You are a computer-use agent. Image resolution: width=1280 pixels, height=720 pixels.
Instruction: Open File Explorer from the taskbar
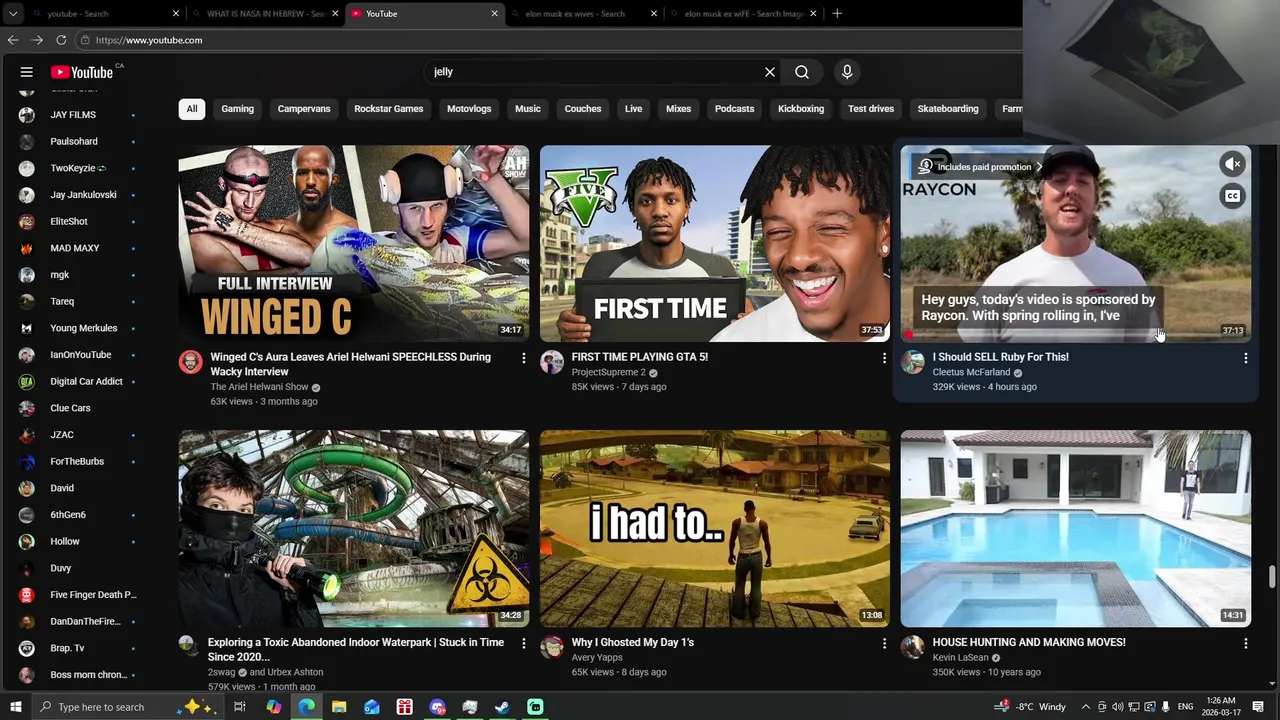point(339,707)
